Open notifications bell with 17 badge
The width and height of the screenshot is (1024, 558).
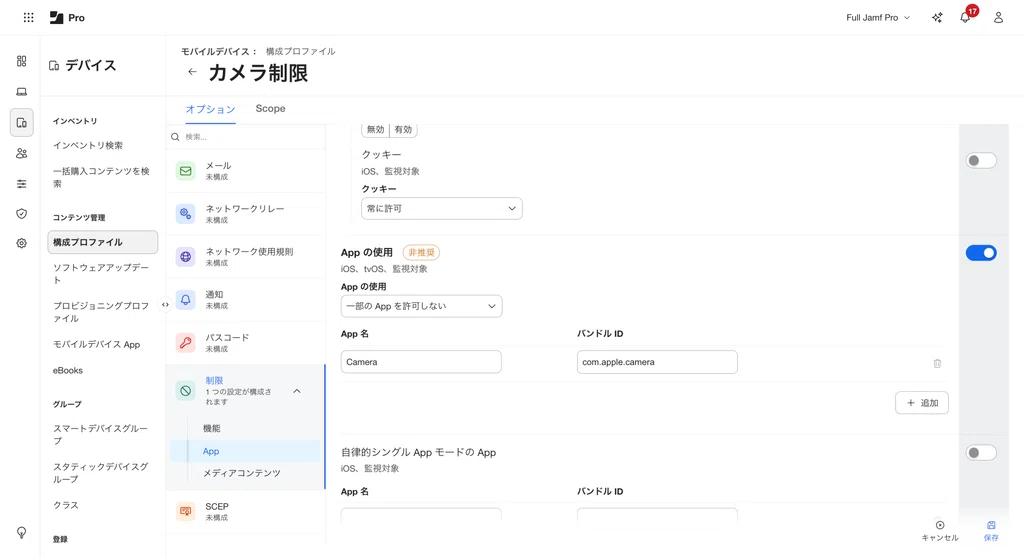click(965, 18)
